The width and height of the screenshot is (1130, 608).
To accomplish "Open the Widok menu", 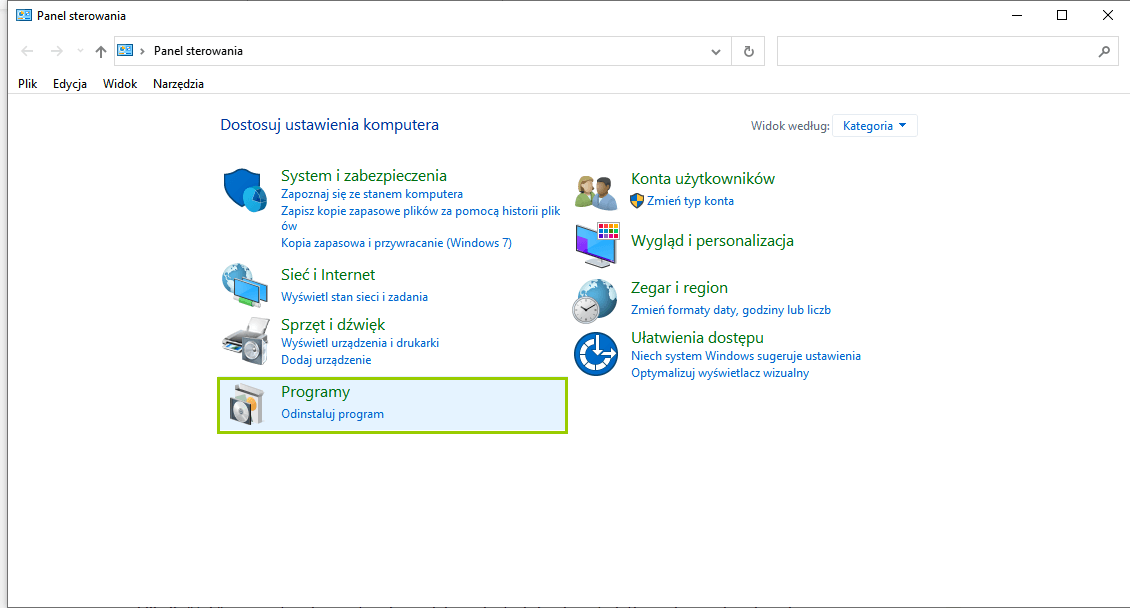I will point(120,84).
